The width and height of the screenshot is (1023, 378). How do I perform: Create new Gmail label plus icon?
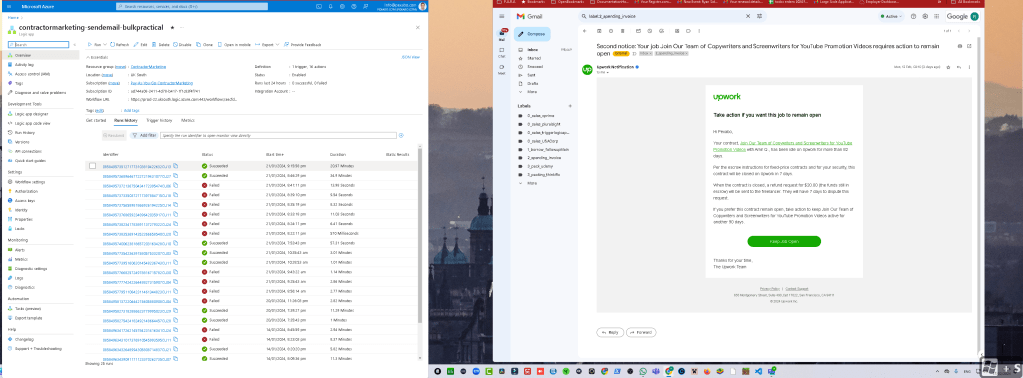[x=570, y=106]
